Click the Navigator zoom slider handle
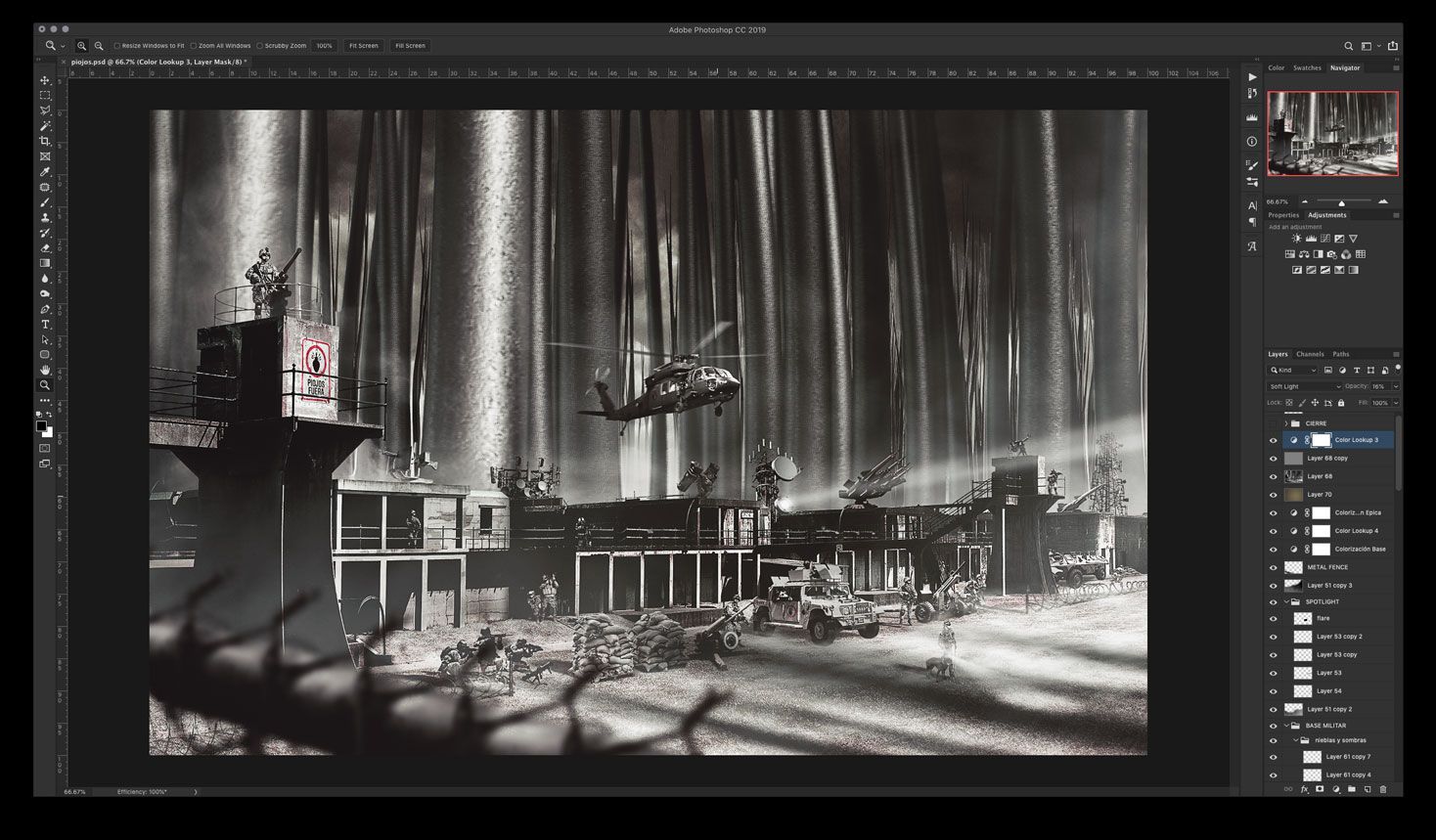Image resolution: width=1436 pixels, height=840 pixels. click(1341, 202)
